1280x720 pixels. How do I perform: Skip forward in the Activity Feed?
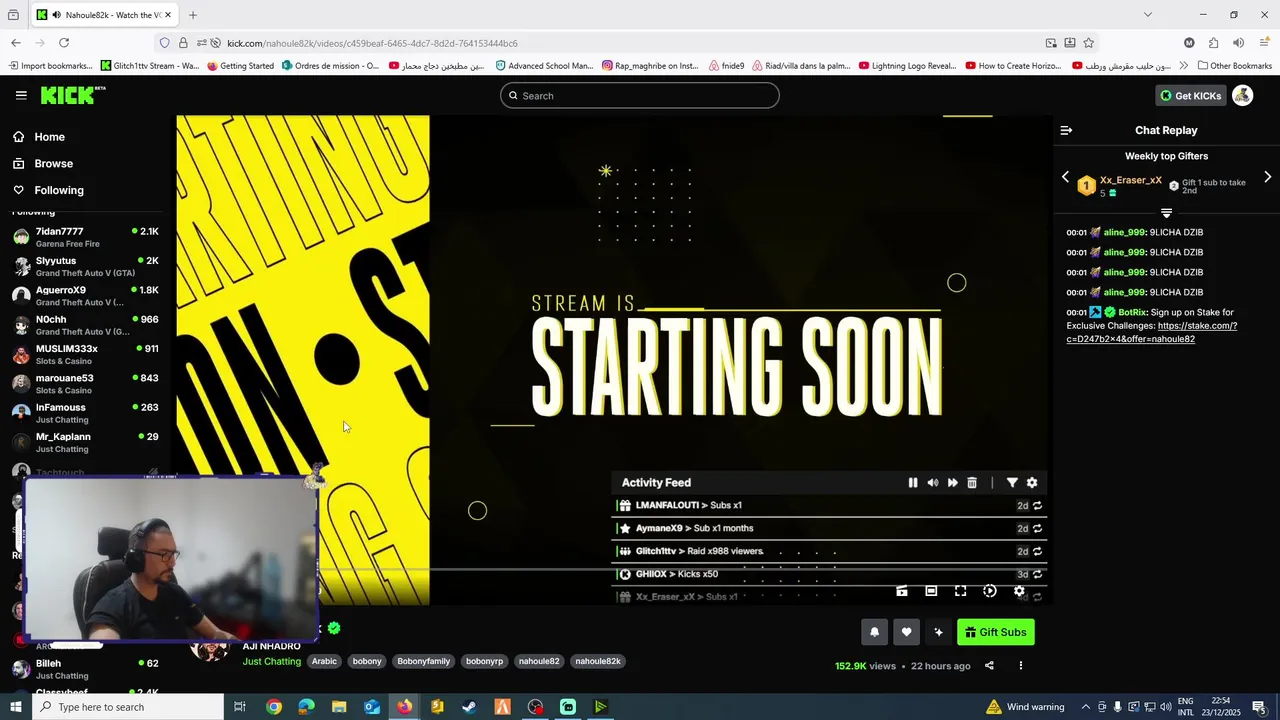pos(952,483)
